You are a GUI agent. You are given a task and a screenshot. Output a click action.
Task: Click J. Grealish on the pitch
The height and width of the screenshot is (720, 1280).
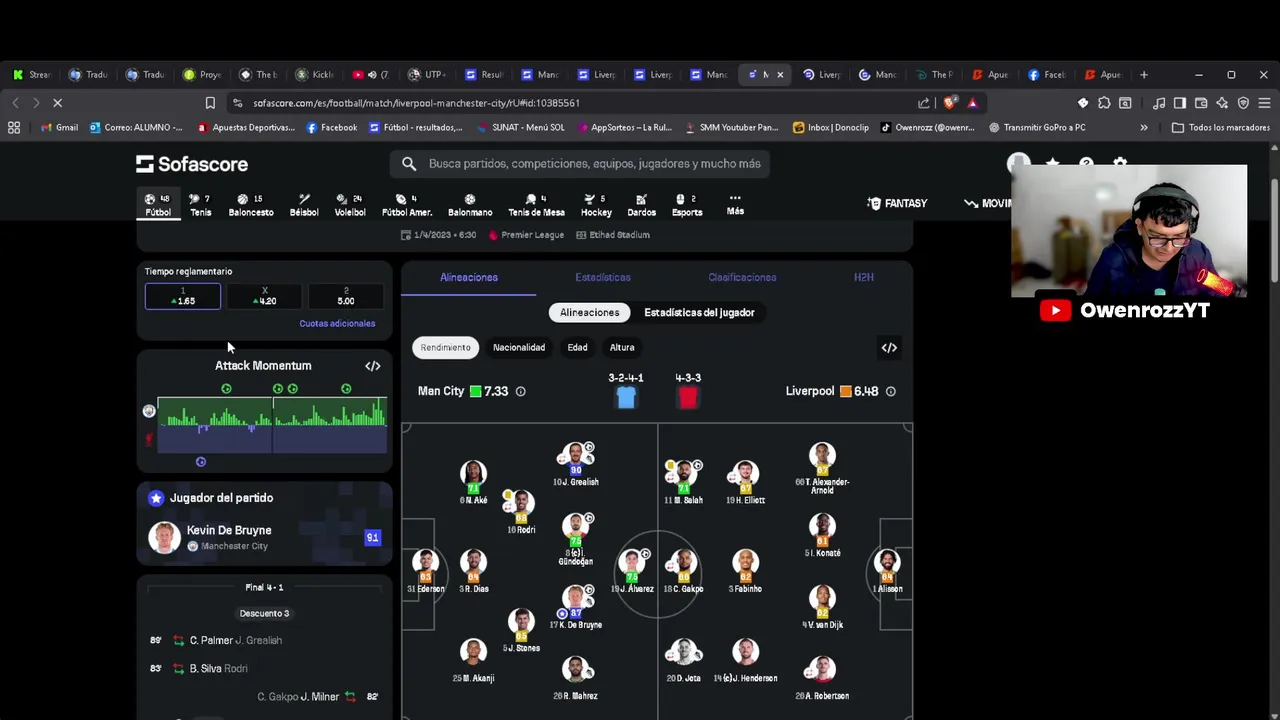click(x=576, y=465)
